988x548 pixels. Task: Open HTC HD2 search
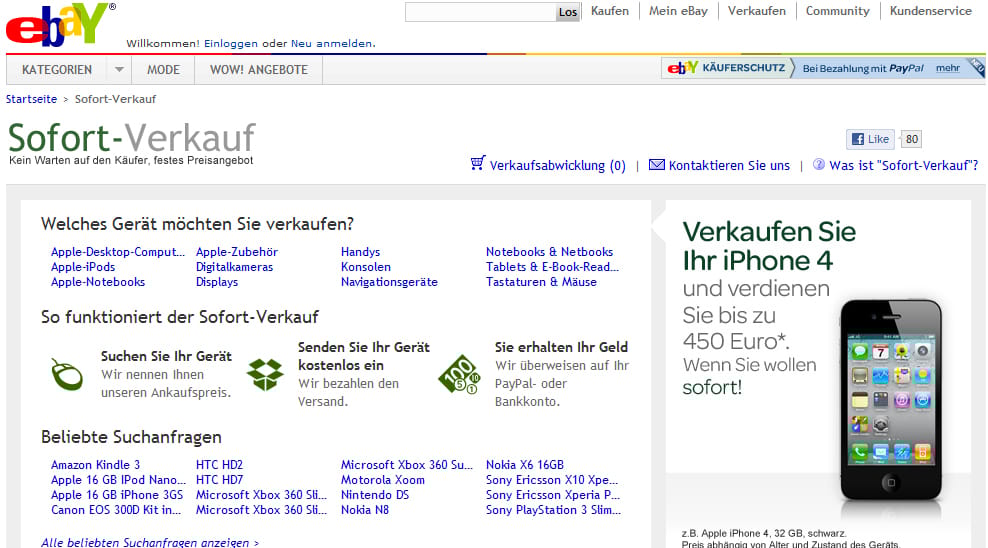[x=219, y=465]
